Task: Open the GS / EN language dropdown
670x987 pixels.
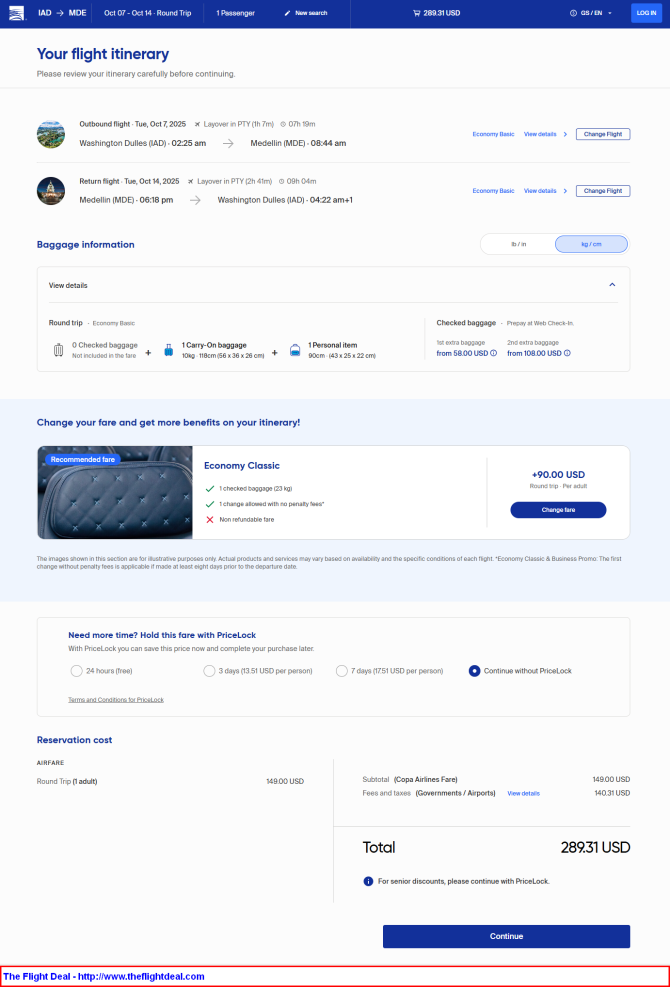Action: 591,13
